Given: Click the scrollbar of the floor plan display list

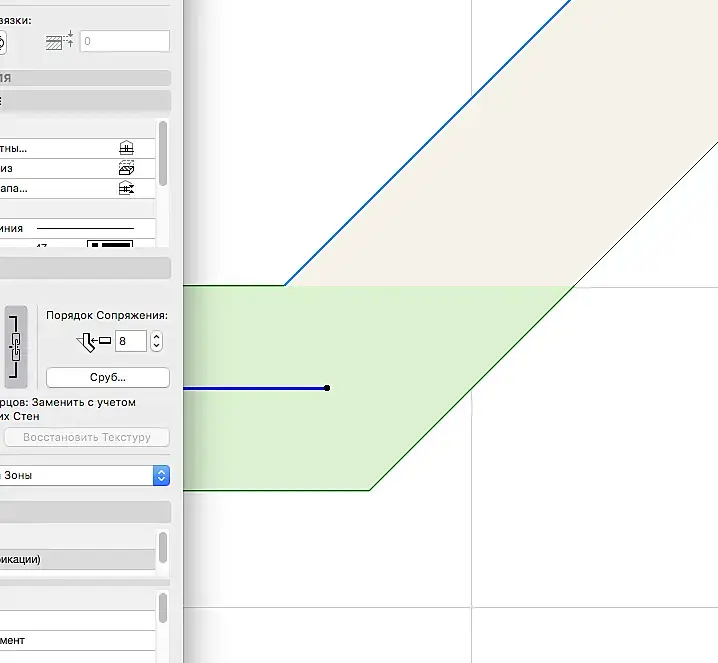Looking at the screenshot, I should pos(163,154).
